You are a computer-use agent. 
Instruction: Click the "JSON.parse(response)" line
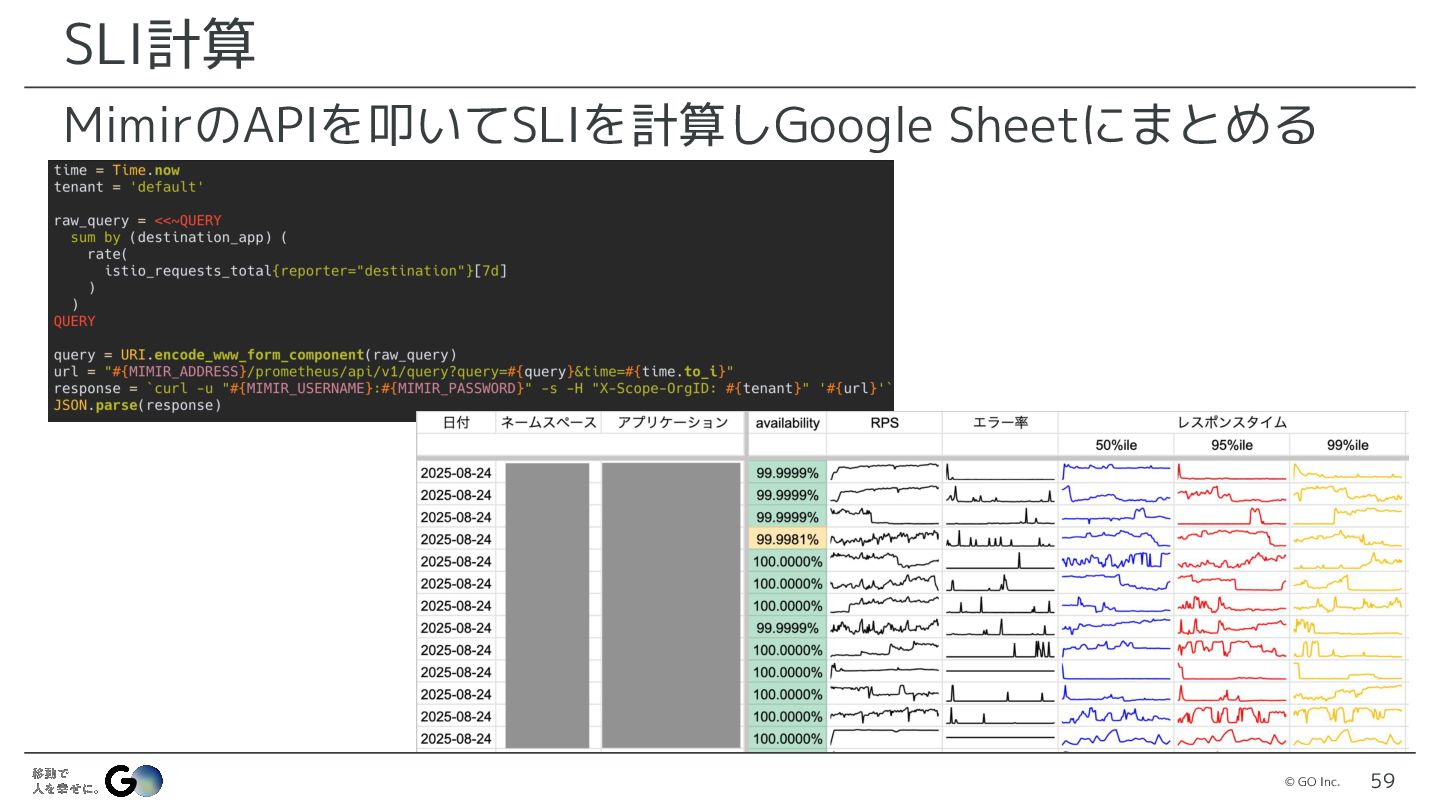pyautogui.click(x=137, y=405)
